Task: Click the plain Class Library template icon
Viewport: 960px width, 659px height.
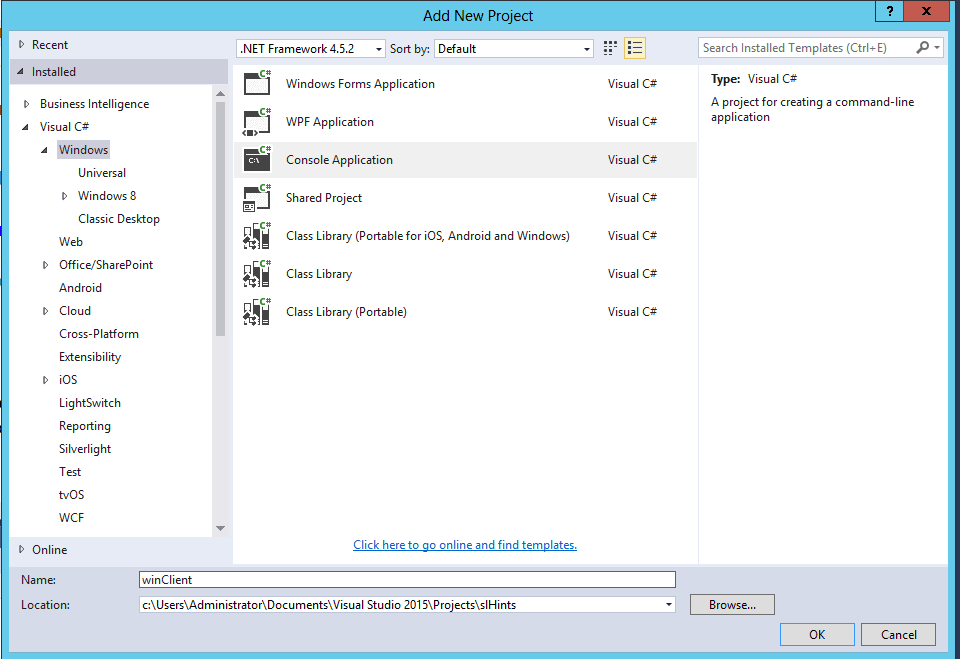Action: pyautogui.click(x=257, y=274)
